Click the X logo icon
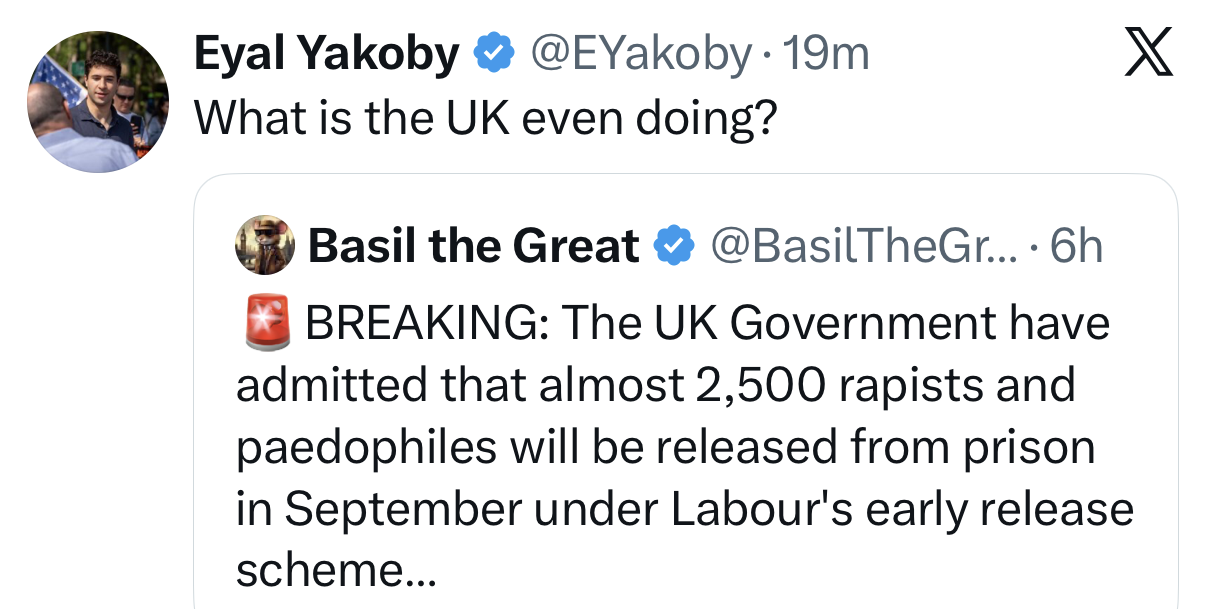 click(x=1148, y=53)
